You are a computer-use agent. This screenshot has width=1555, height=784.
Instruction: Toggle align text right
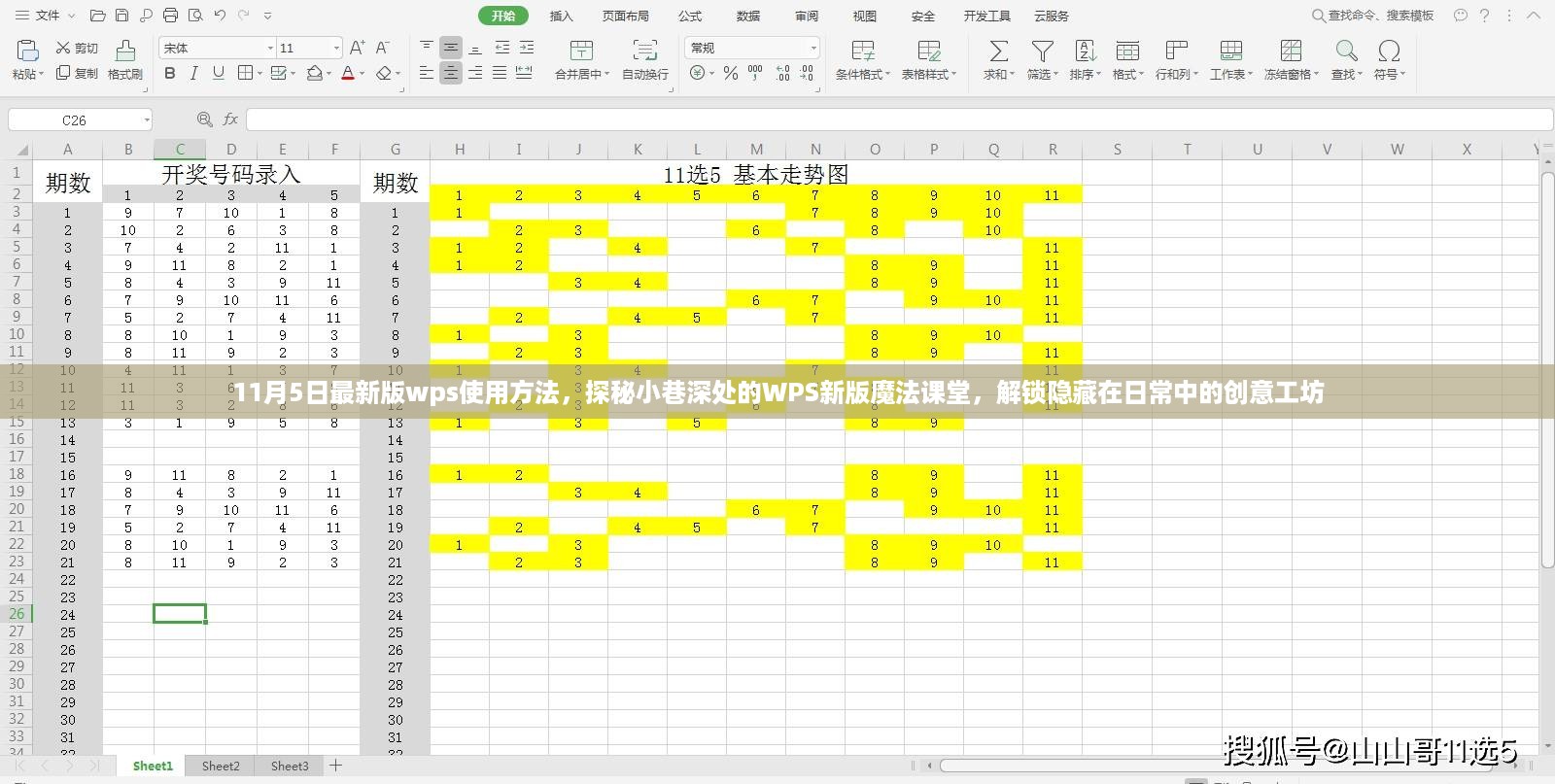[x=475, y=73]
